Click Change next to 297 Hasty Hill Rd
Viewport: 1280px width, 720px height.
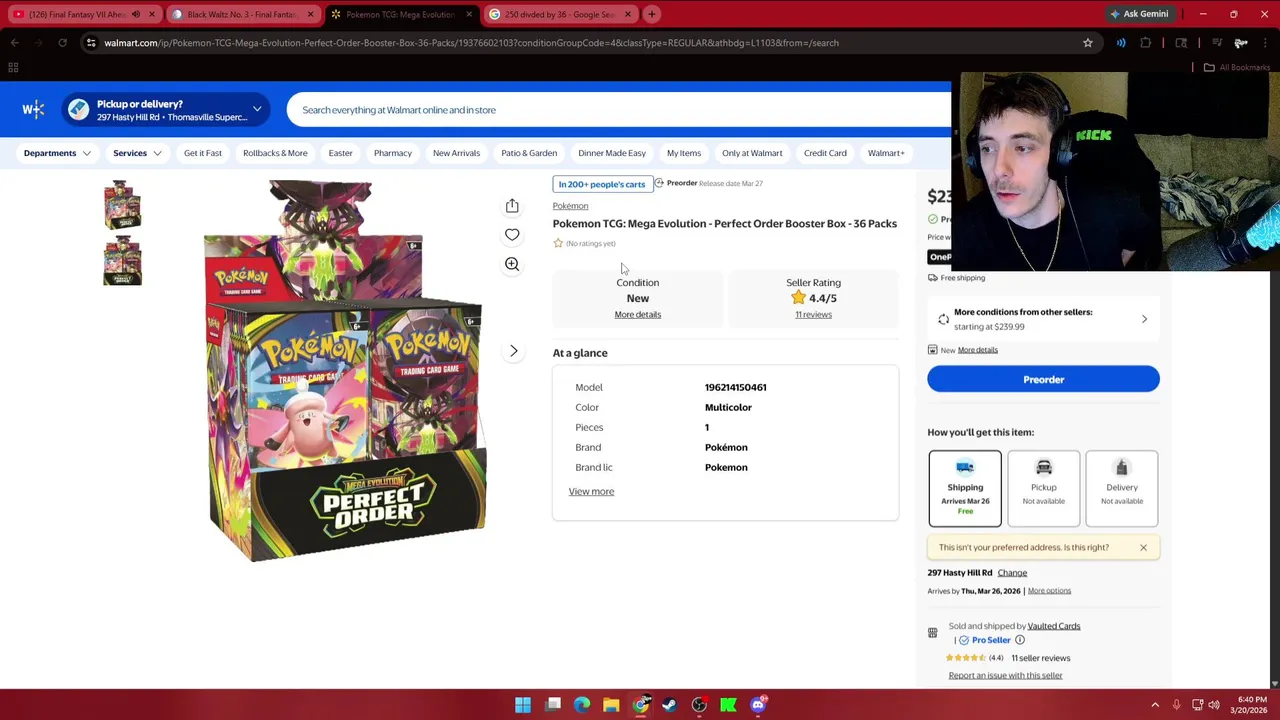tap(1012, 573)
